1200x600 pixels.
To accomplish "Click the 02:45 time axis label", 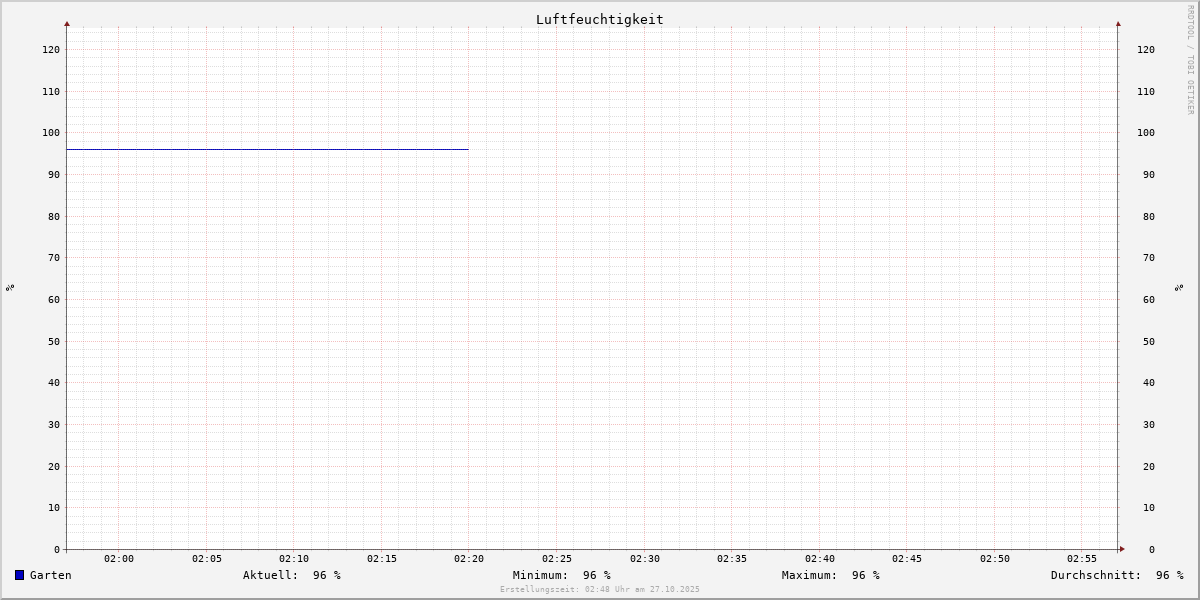I will (907, 559).
